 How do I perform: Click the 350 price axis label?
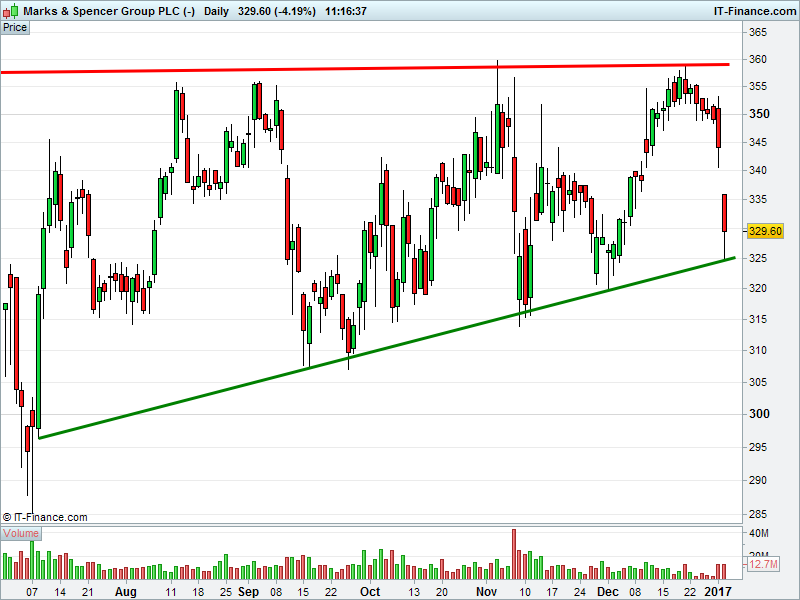coord(759,114)
